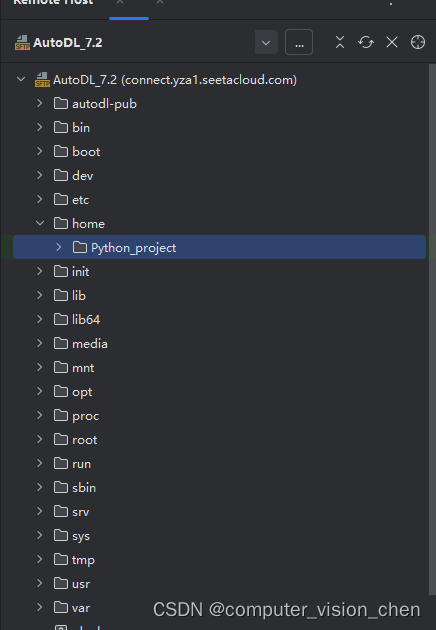
Task: Select the etc folder
Action: 80,199
